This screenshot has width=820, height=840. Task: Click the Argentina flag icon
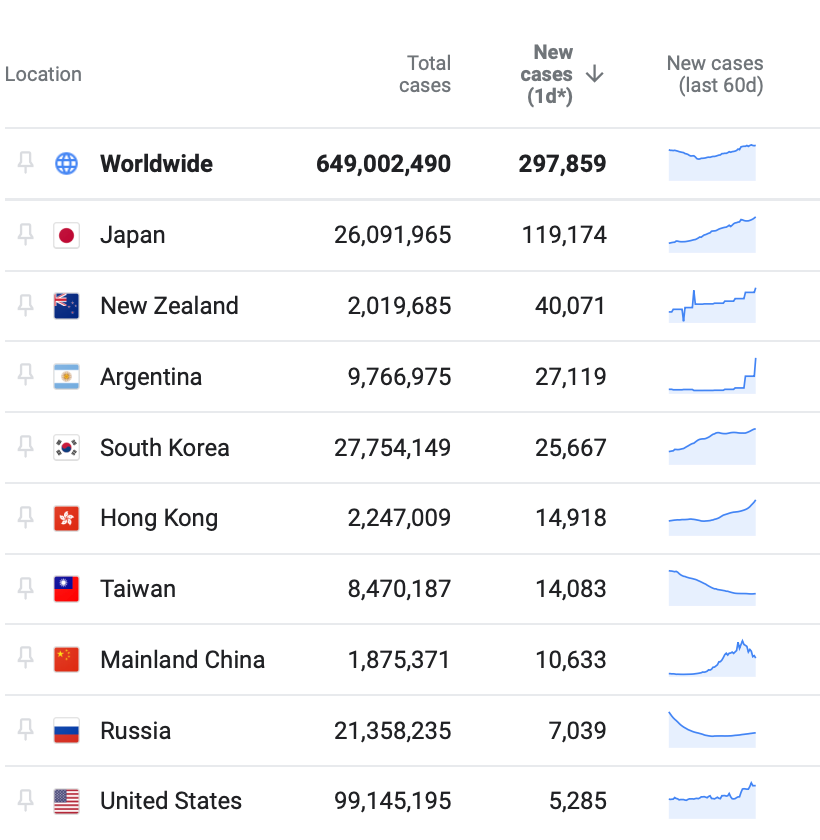coord(66,377)
